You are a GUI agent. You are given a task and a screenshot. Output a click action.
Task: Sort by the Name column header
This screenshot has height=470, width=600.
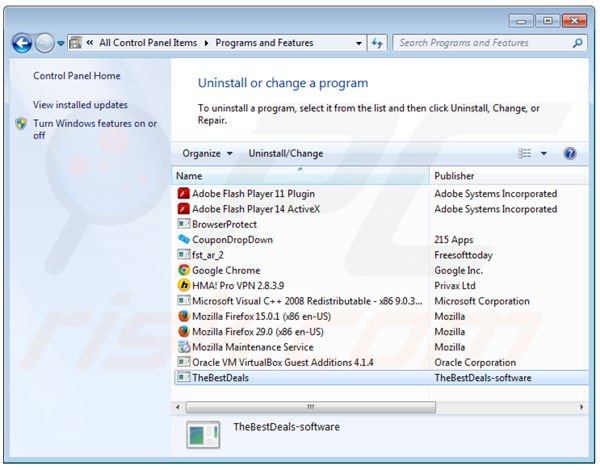[300, 176]
